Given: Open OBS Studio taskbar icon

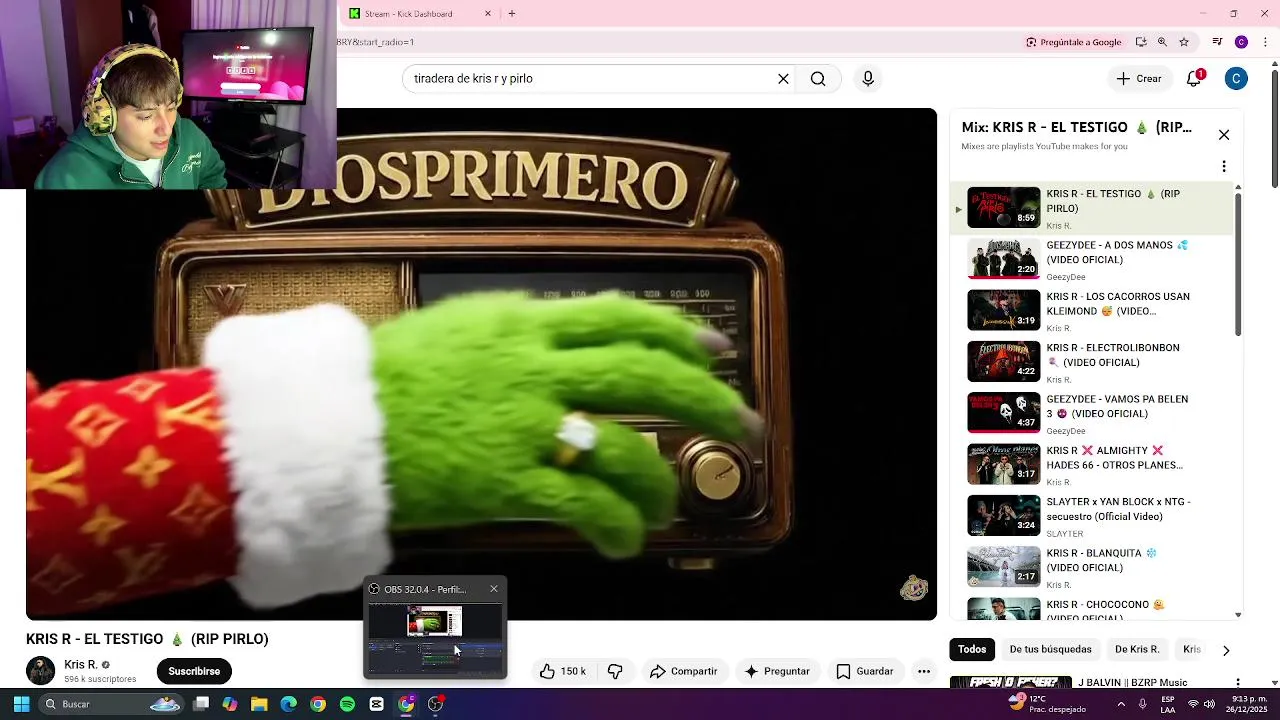Looking at the screenshot, I should pyautogui.click(x=435, y=704).
